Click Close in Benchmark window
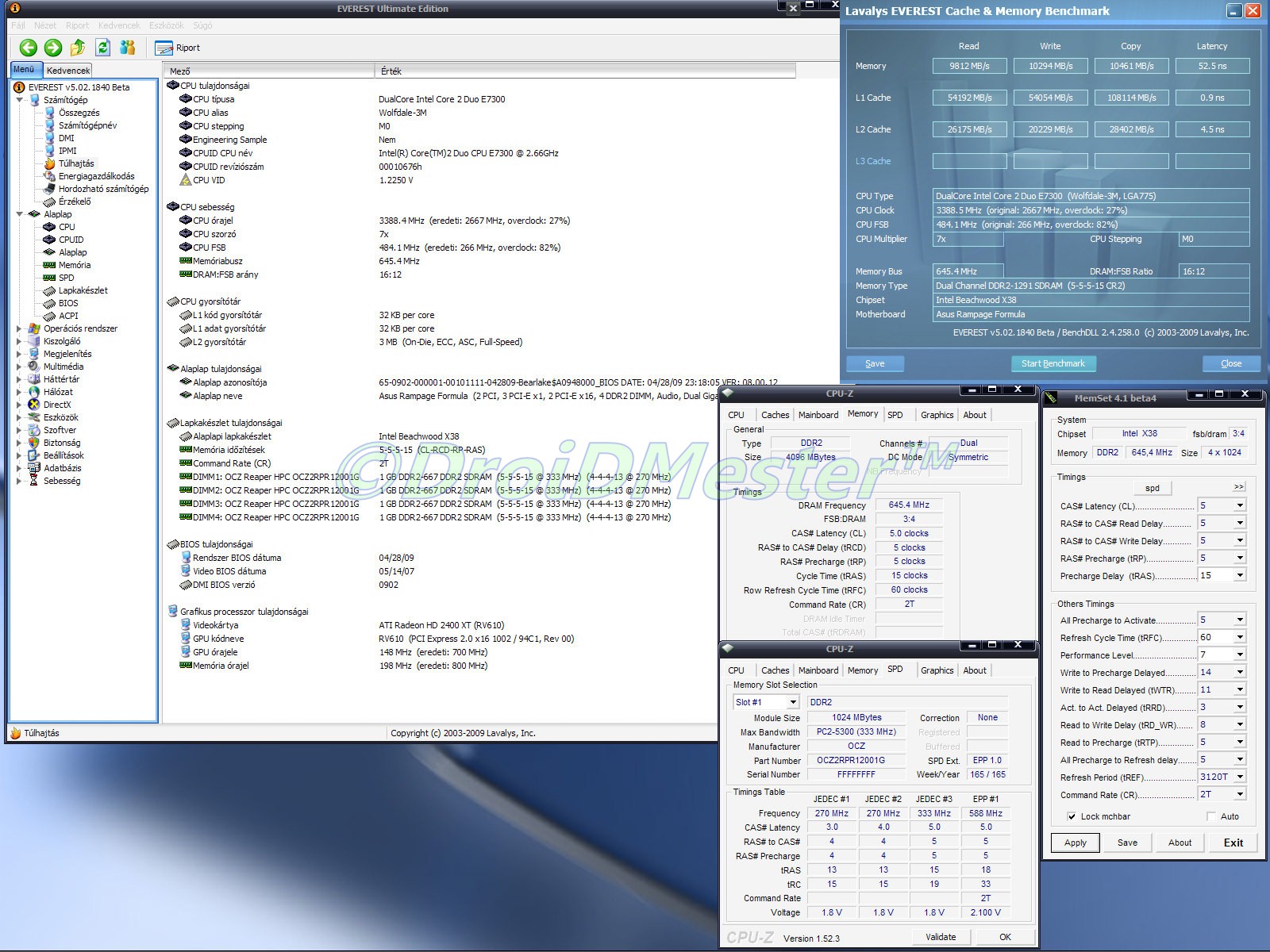 pos(1231,363)
